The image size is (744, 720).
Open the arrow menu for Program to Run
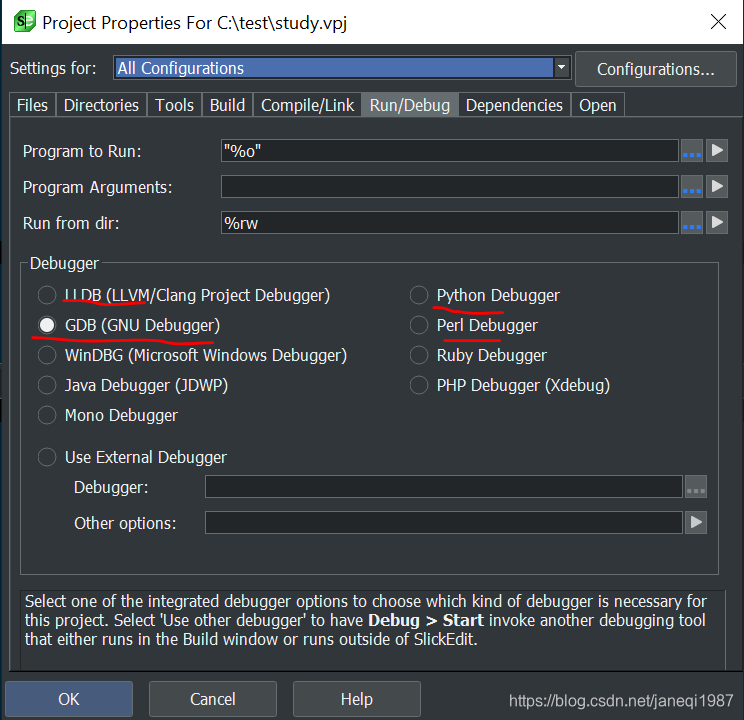point(717,151)
